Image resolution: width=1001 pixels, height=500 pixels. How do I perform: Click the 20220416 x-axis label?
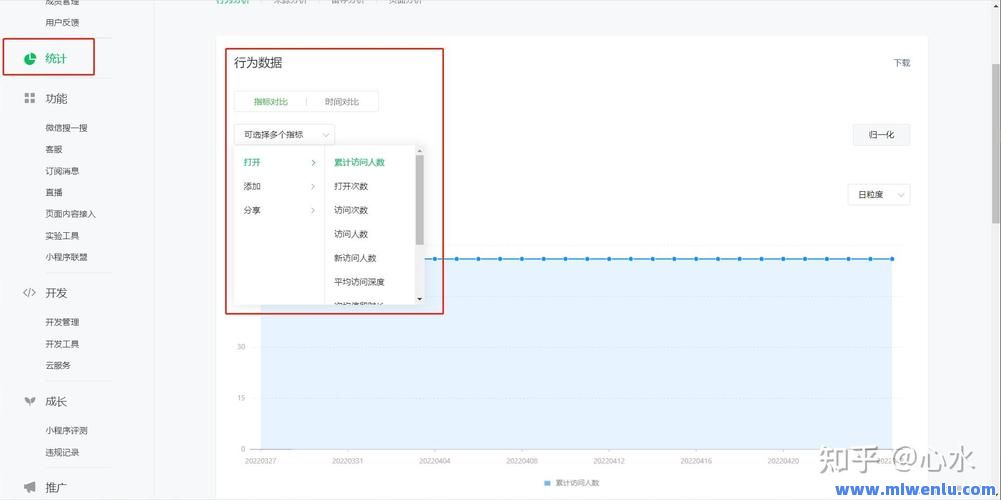coord(696,460)
